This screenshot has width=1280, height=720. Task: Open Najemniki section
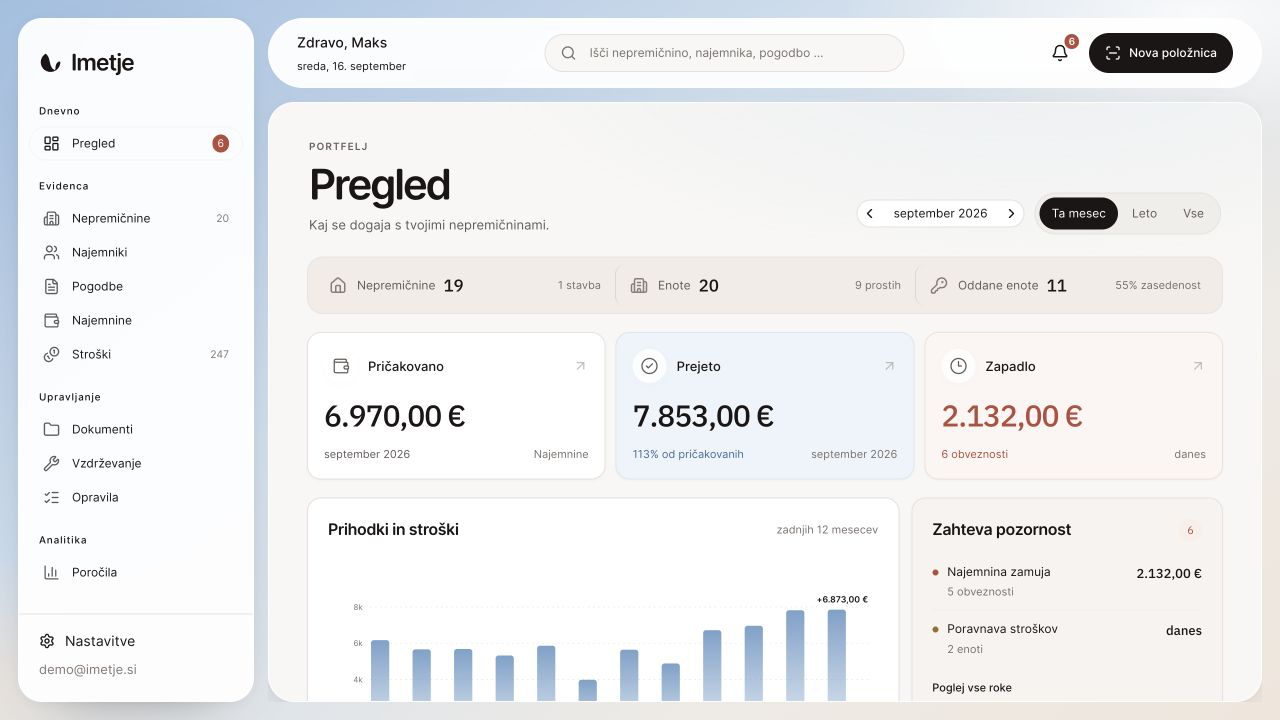[136, 252]
